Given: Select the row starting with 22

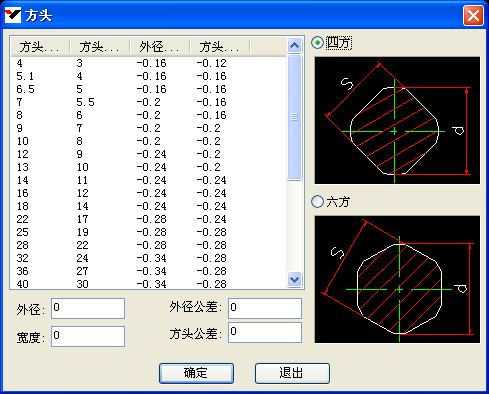Looking at the screenshot, I should [x=148, y=219].
